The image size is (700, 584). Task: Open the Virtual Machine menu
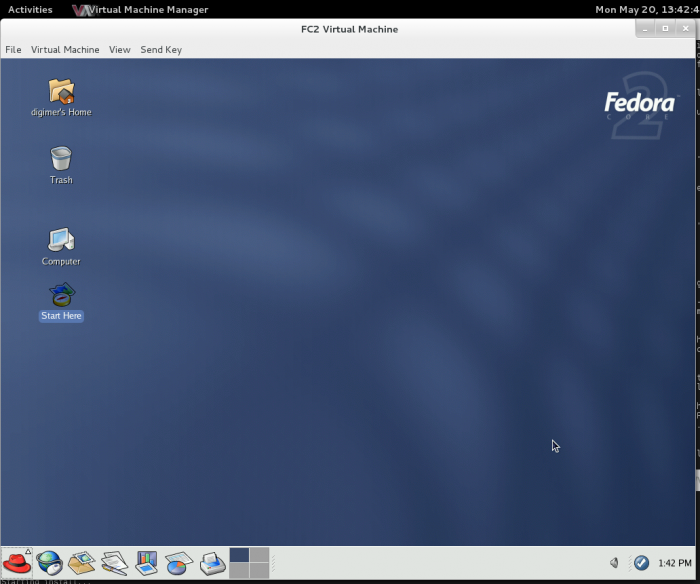(65, 49)
